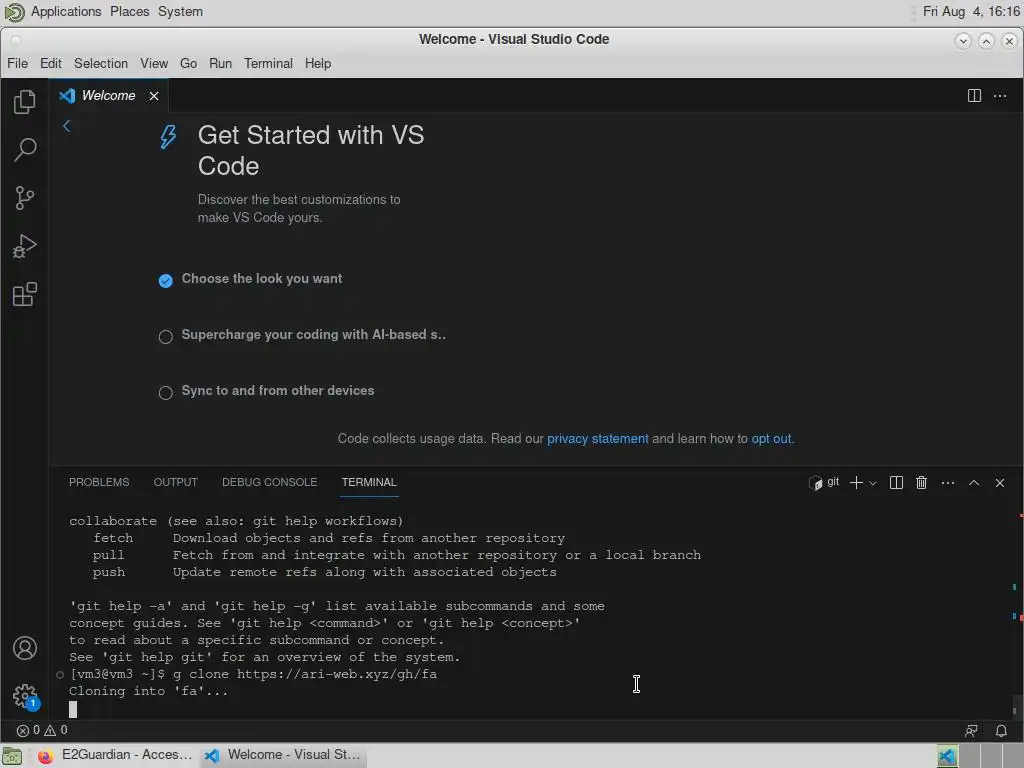
Task: Click the 'push' git command line in terminal
Action: click(325, 572)
